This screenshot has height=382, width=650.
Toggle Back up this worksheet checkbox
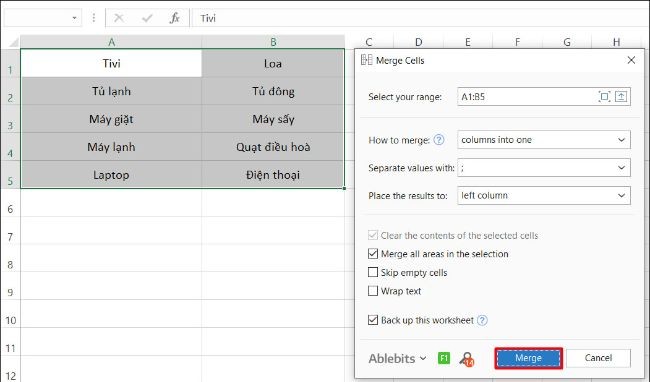click(373, 320)
